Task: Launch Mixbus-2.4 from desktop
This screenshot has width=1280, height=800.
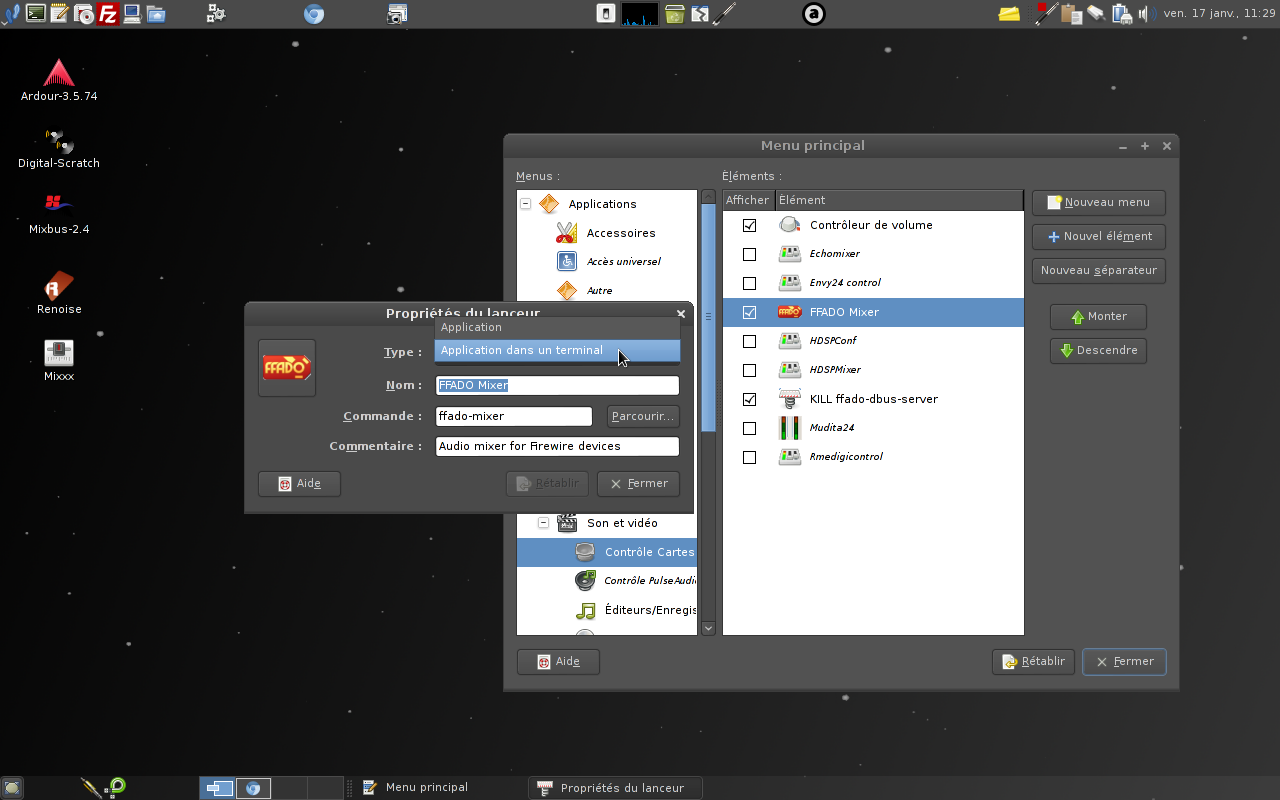Action: [59, 205]
